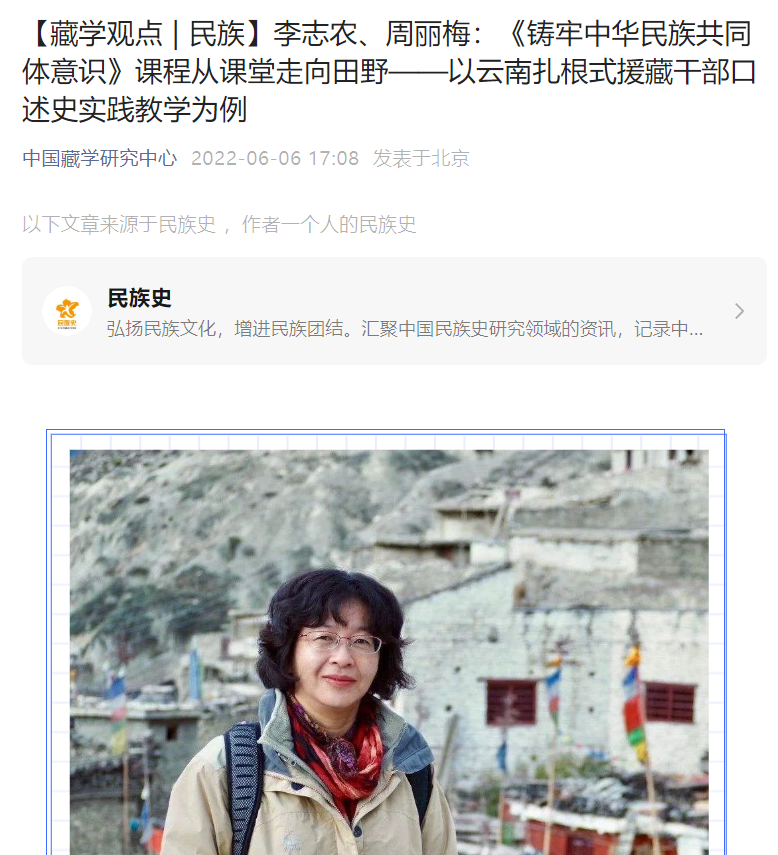Click the 2022-06-06 17:08 publish timestamp
Viewport: 778px width, 855px height.
(275, 158)
